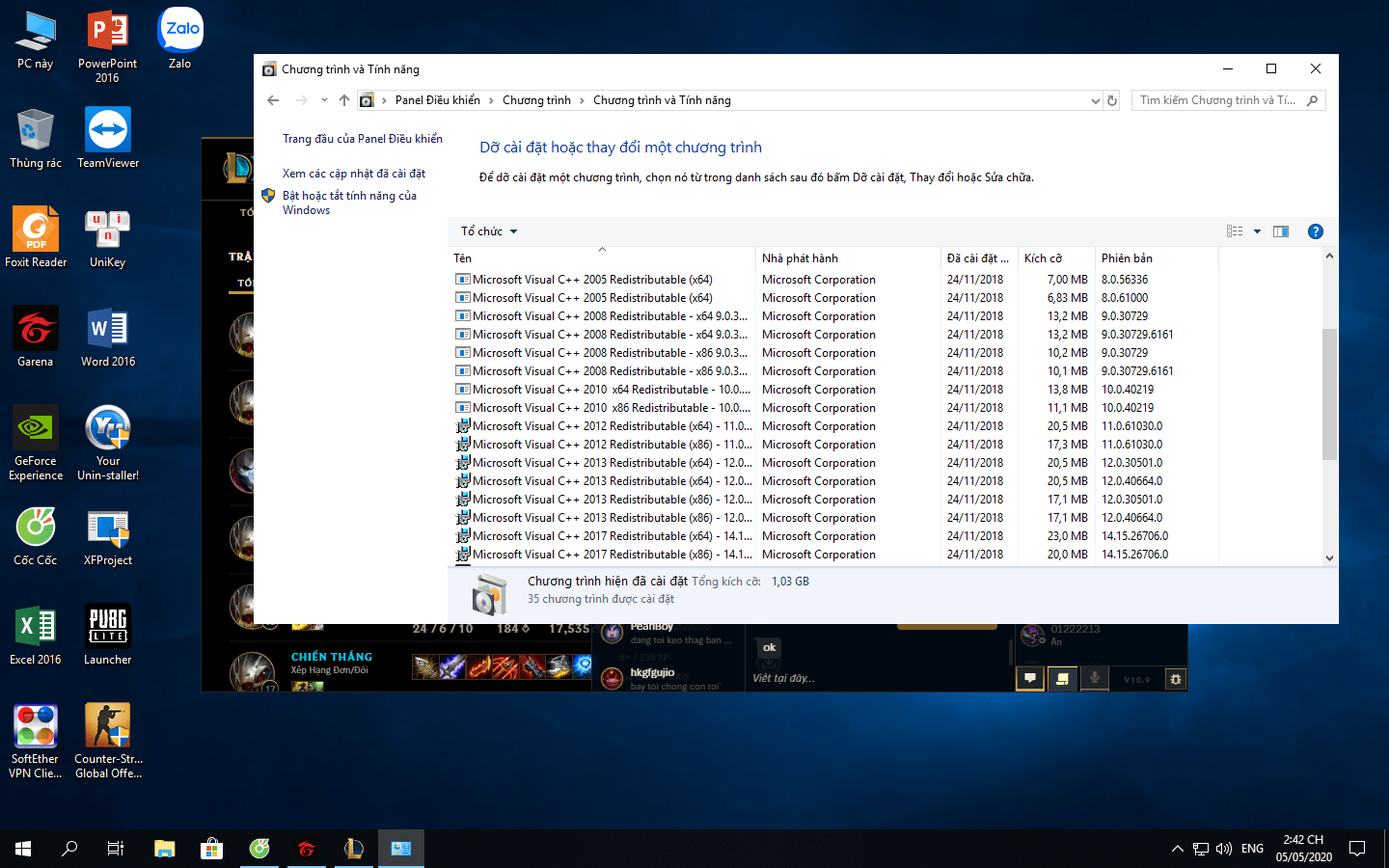
Task: Open UniKey desktop shortcut
Action: pos(108,238)
